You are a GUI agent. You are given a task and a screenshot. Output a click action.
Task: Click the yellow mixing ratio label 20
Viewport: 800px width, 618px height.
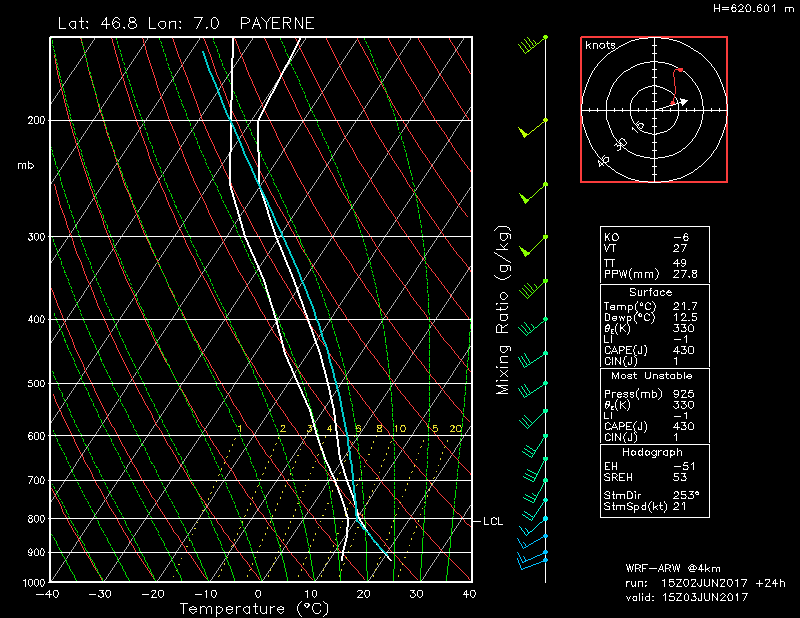pos(455,429)
